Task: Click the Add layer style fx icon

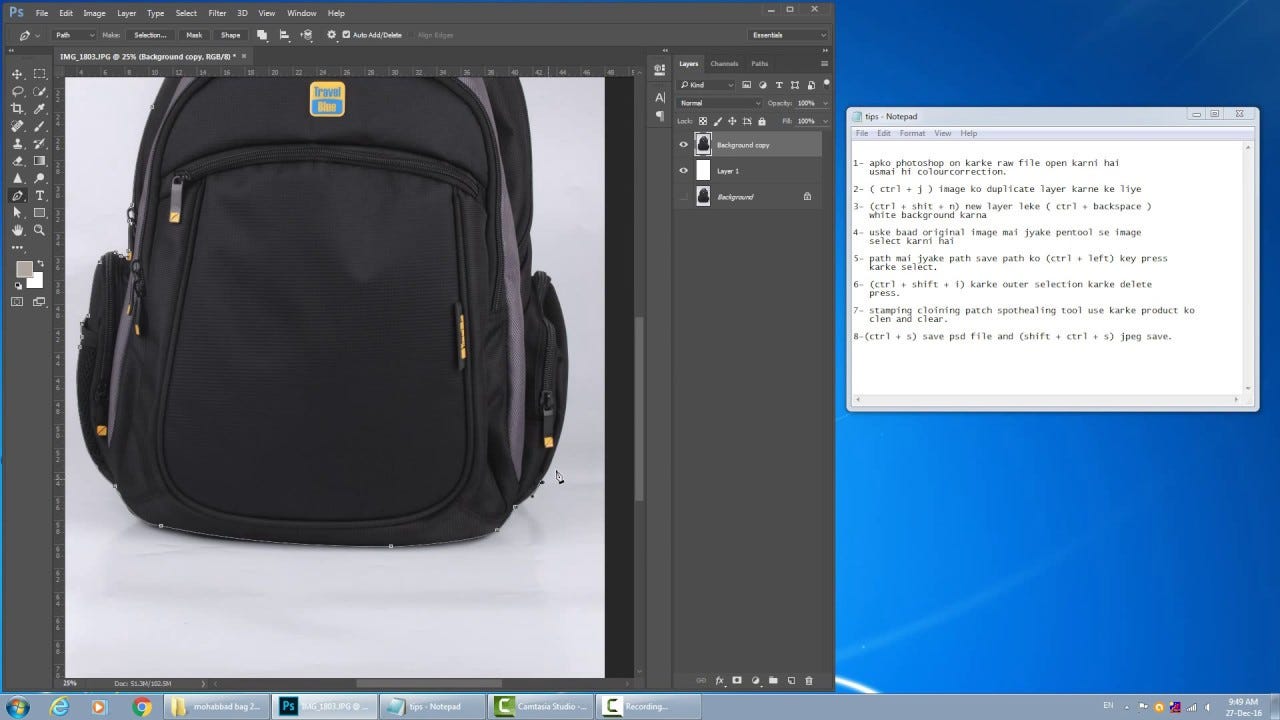Action: (719, 680)
